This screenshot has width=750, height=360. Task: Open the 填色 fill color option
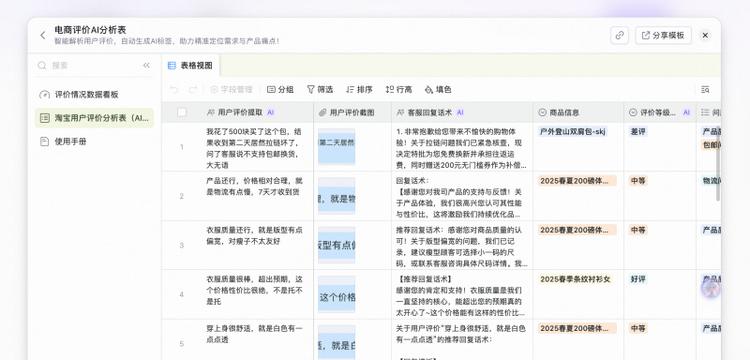click(x=438, y=89)
